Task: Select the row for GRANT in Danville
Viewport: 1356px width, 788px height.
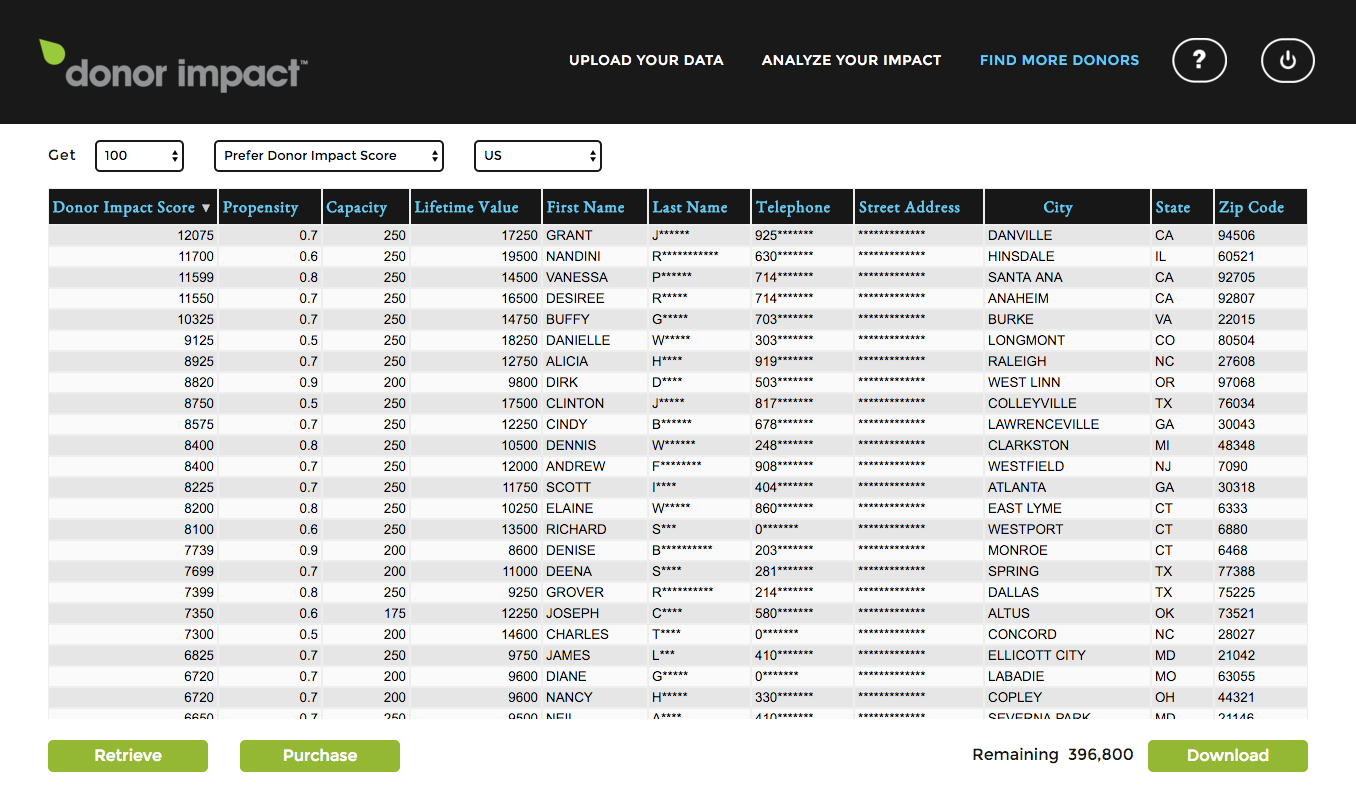Action: tap(569, 236)
